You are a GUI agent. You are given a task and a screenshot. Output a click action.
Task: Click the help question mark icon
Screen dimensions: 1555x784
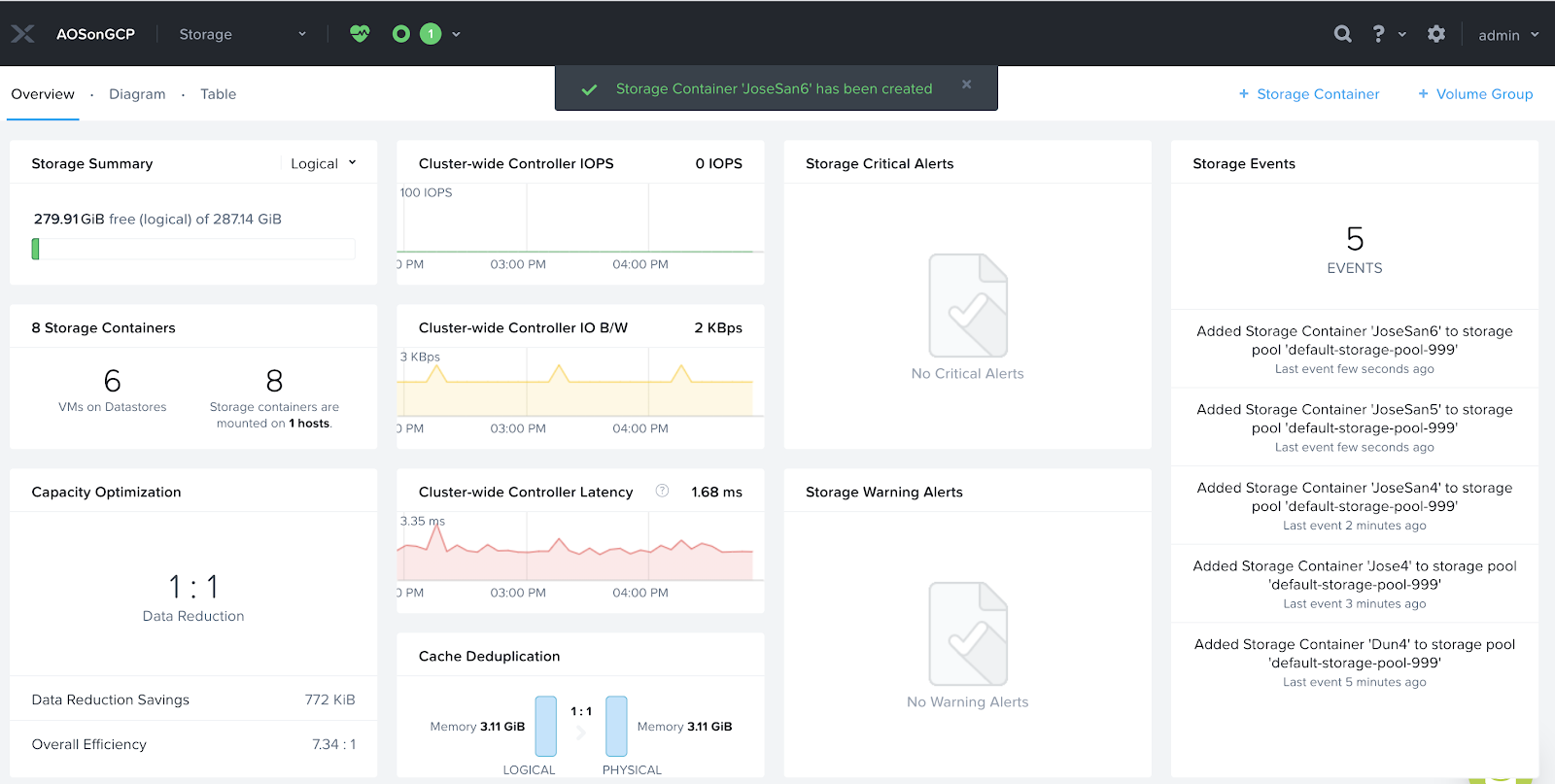tap(1378, 34)
